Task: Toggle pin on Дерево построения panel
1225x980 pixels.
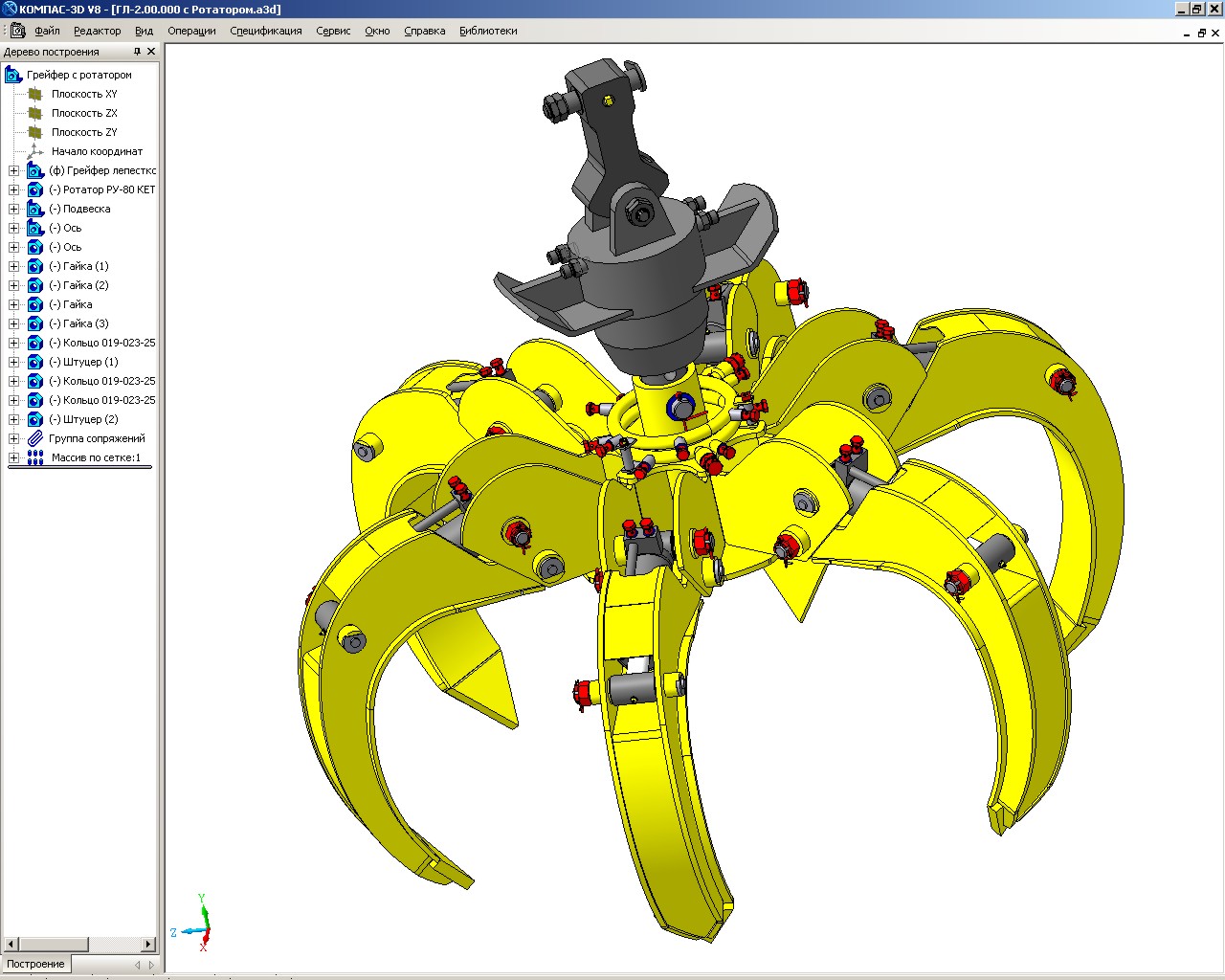Action: (137, 52)
